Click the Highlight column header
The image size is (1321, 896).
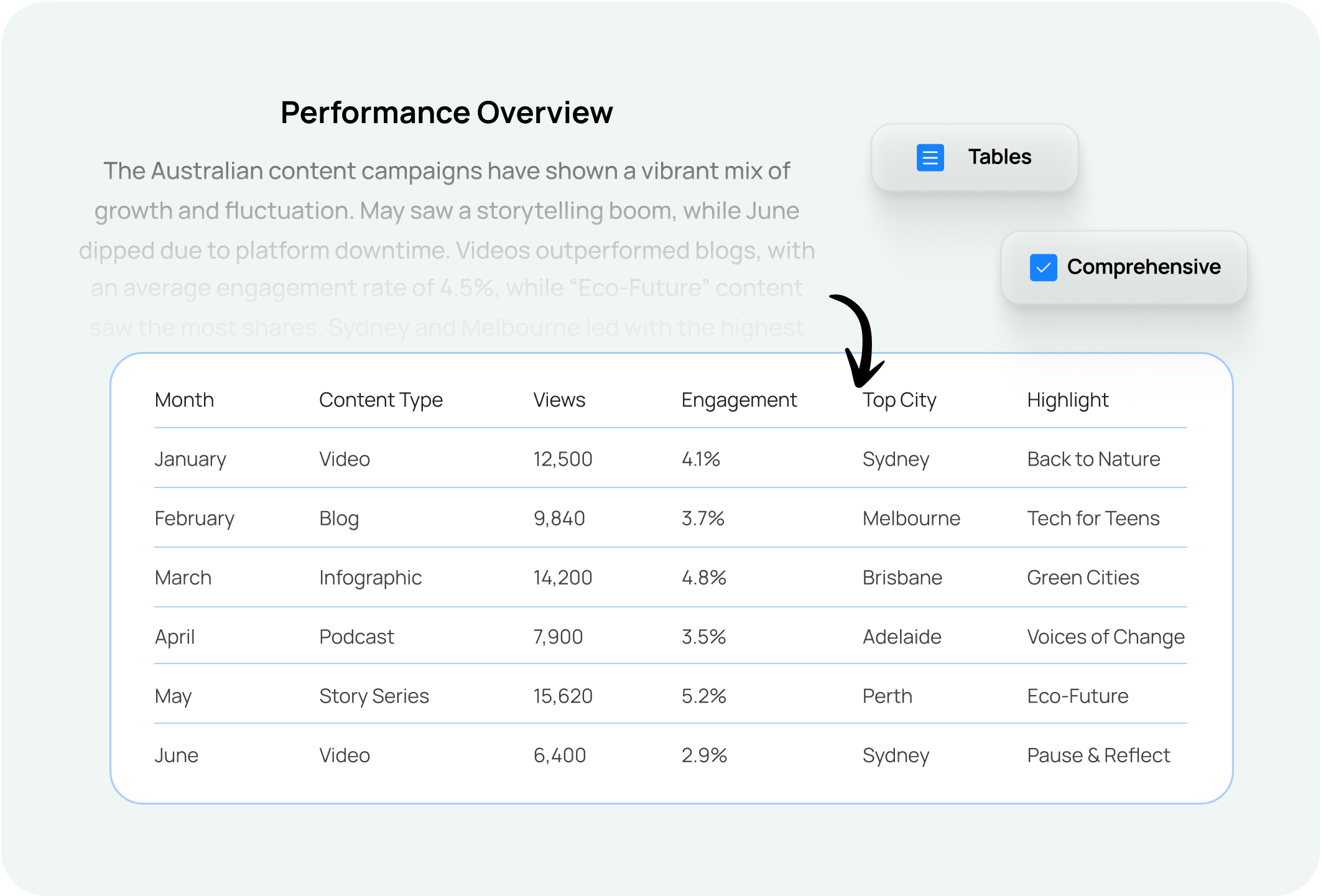point(1068,400)
